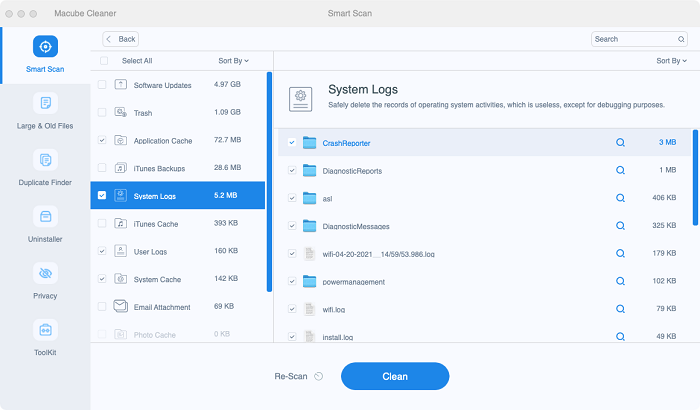Uncheck the powermanagement checkbox
Screen dimensions: 700x410
tap(292, 281)
